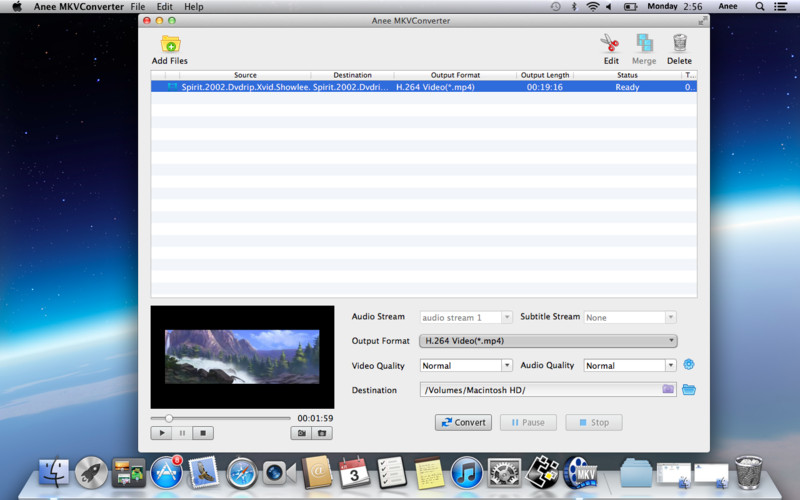Open Mission Control in the dock
Screen dimensions: 800x500
pos(129,472)
